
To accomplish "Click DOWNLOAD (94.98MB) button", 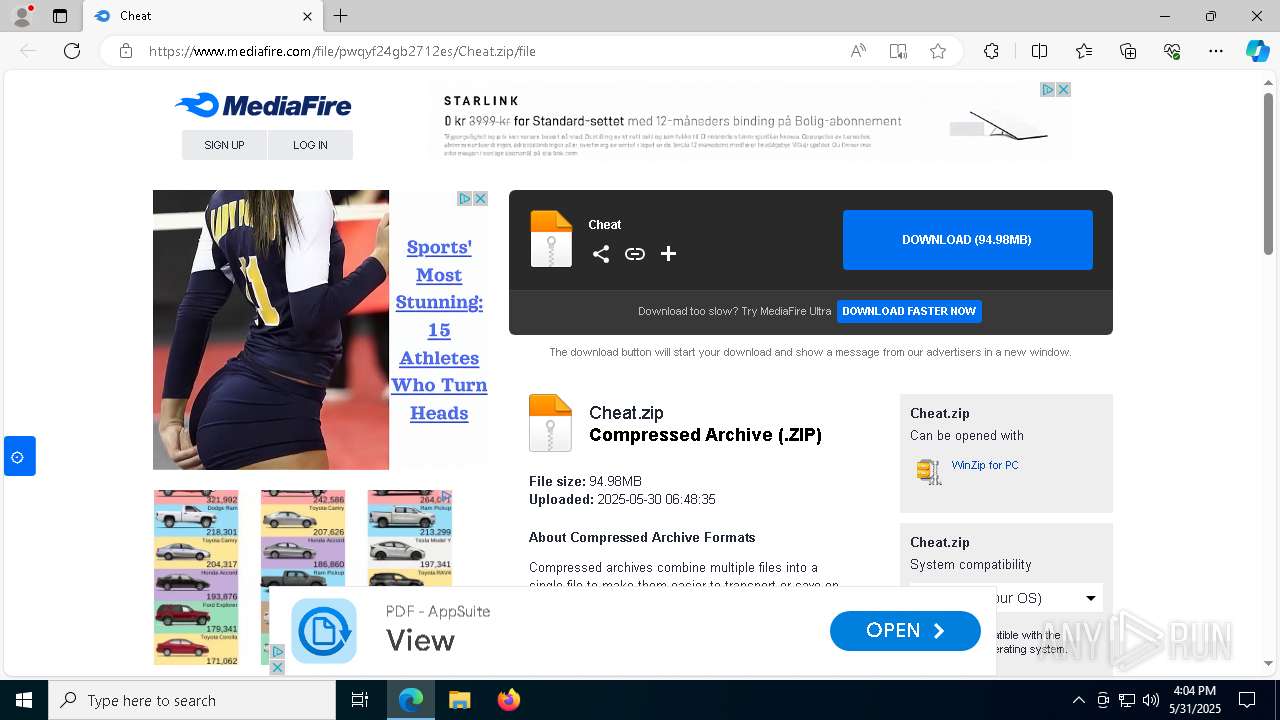I will [967, 240].
